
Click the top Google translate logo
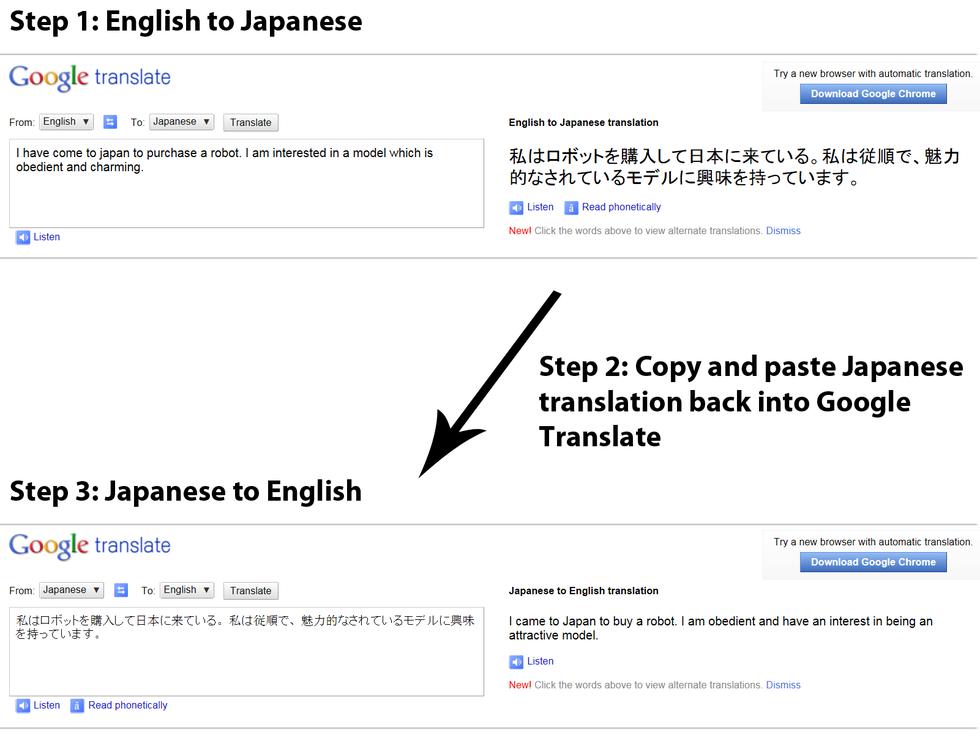click(x=90, y=78)
